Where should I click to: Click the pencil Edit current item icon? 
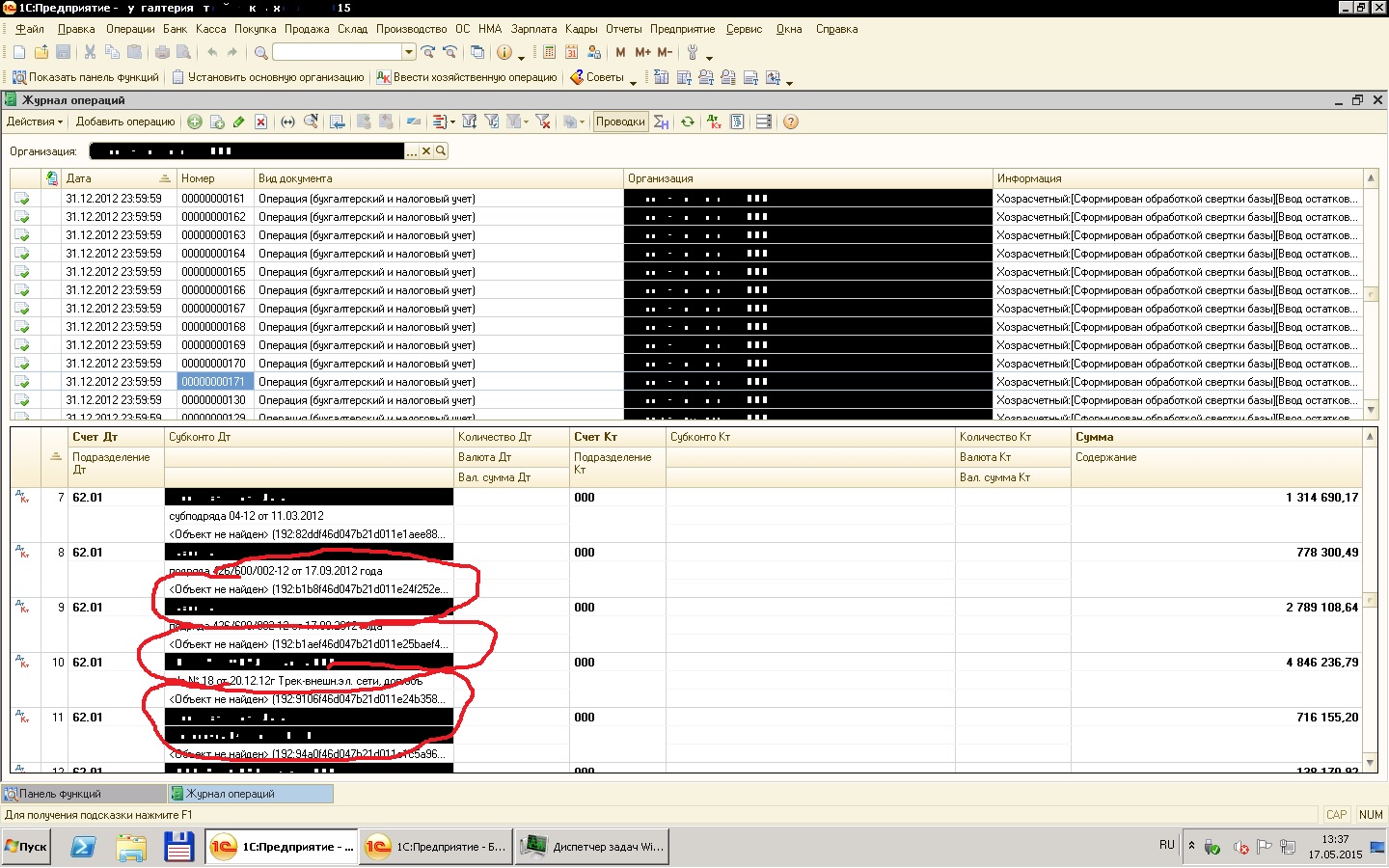tap(239, 122)
